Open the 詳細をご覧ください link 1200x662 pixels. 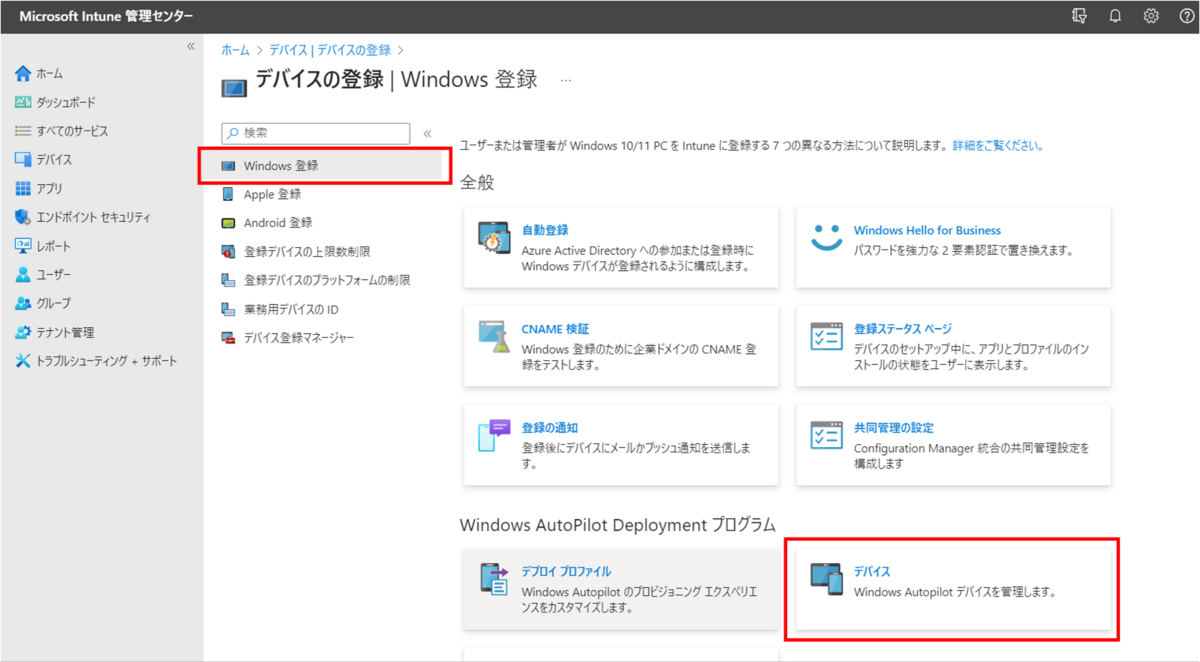click(997, 146)
